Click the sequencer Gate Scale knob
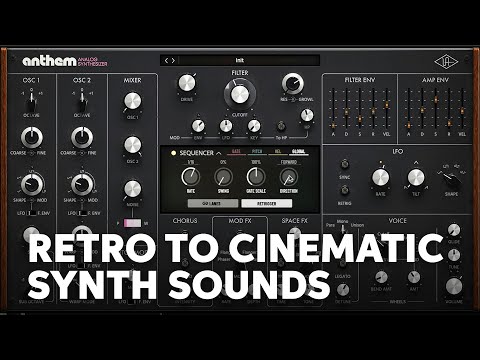Screen dimensions: 480x360 click(x=256, y=177)
